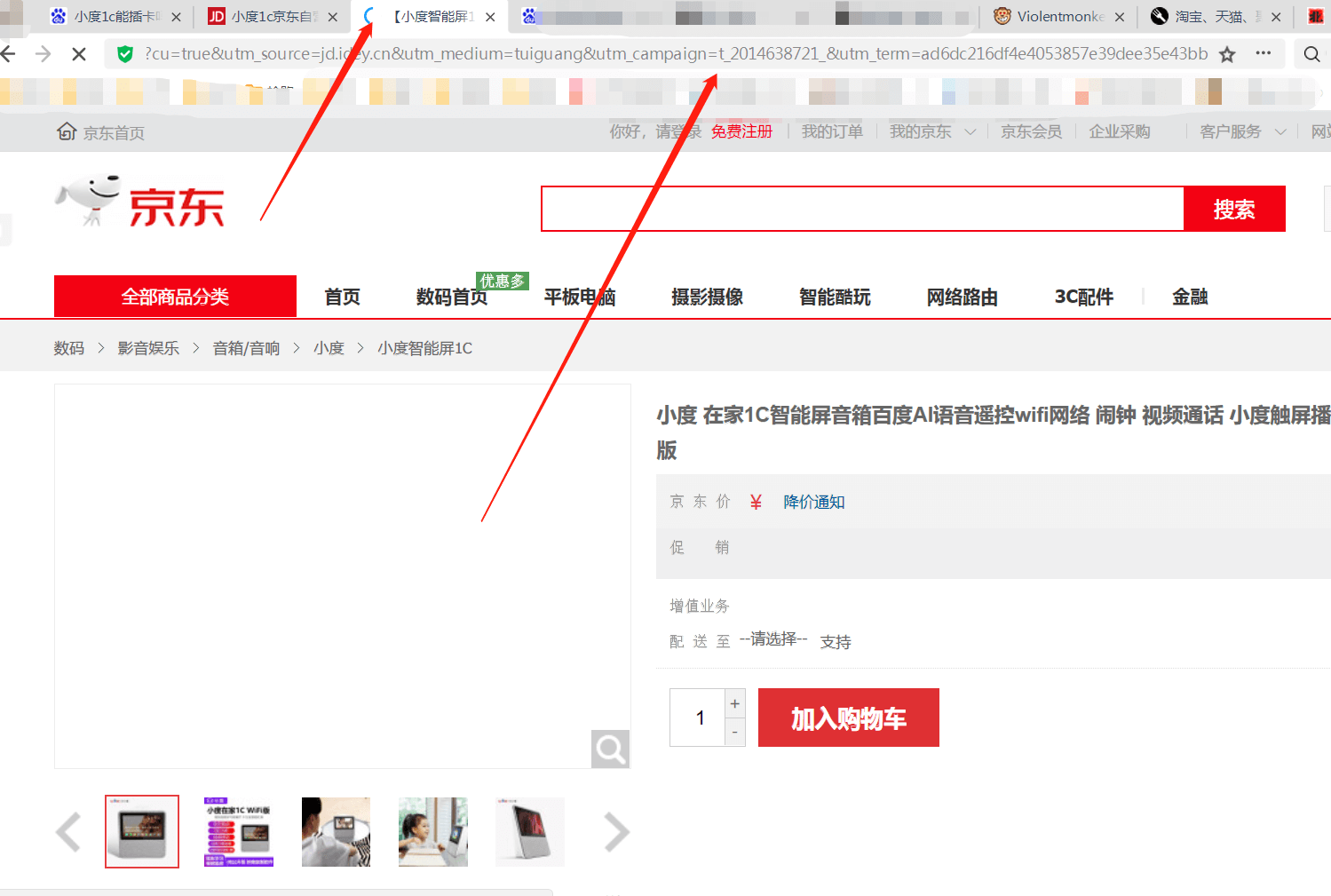
Task: Close the 小度1c京东自营 tab
Action: click(333, 17)
